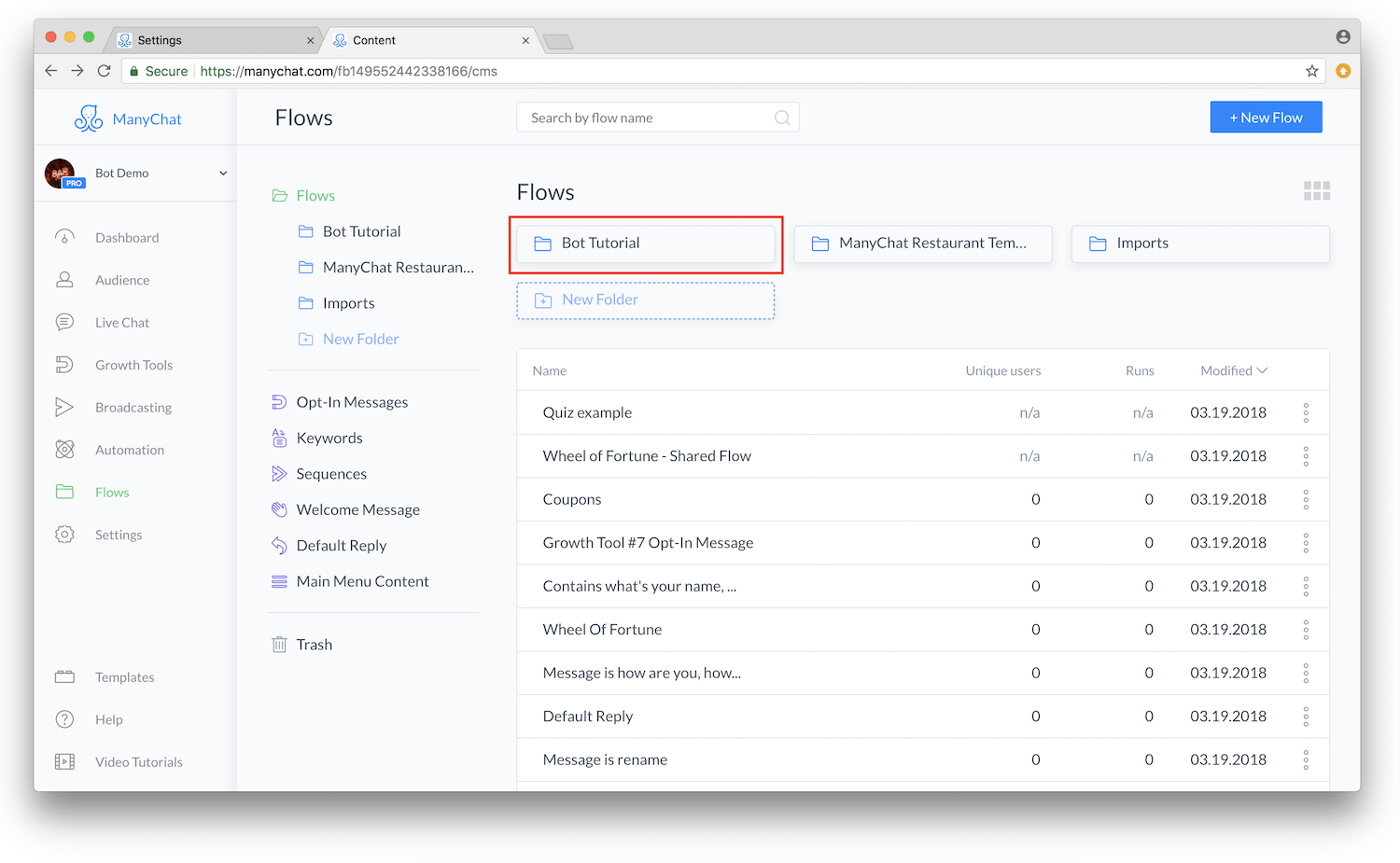Screen dimensions: 1400x863
Task: Open Contains what's your name flow
Action: tap(639, 586)
